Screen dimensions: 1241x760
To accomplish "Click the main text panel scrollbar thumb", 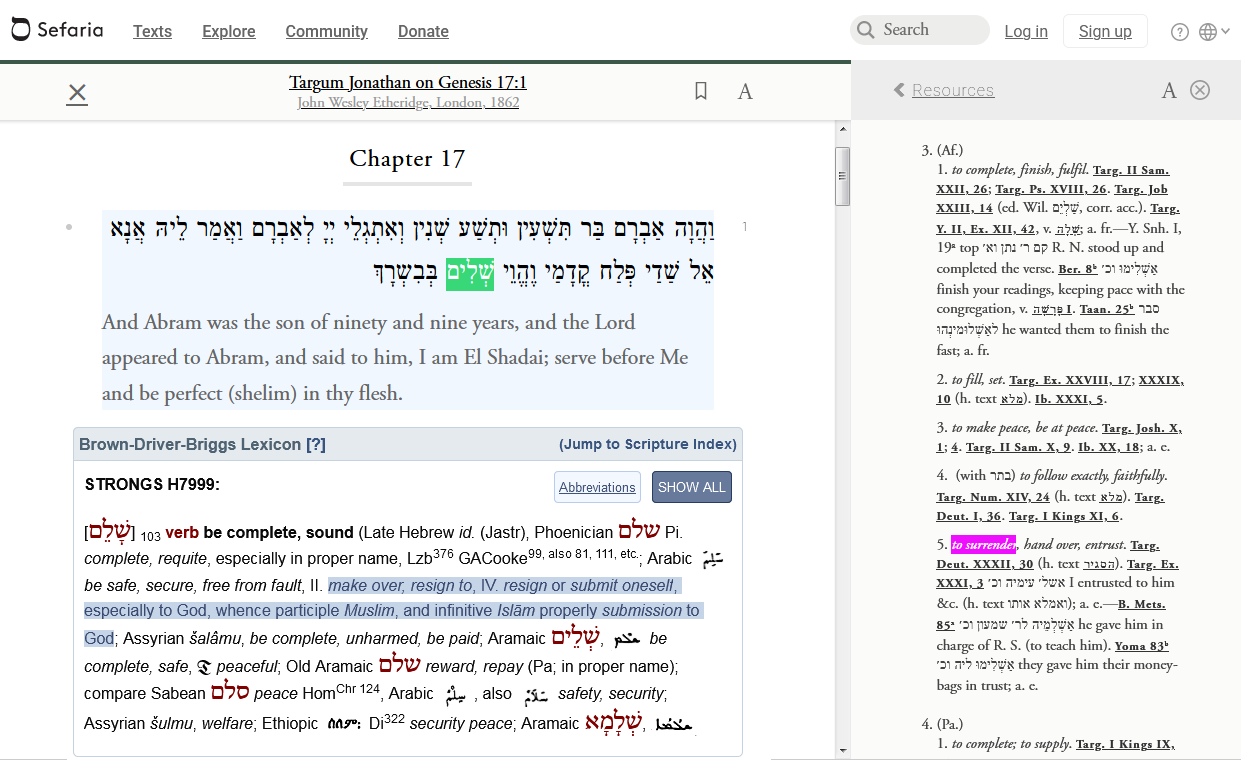I will point(843,176).
